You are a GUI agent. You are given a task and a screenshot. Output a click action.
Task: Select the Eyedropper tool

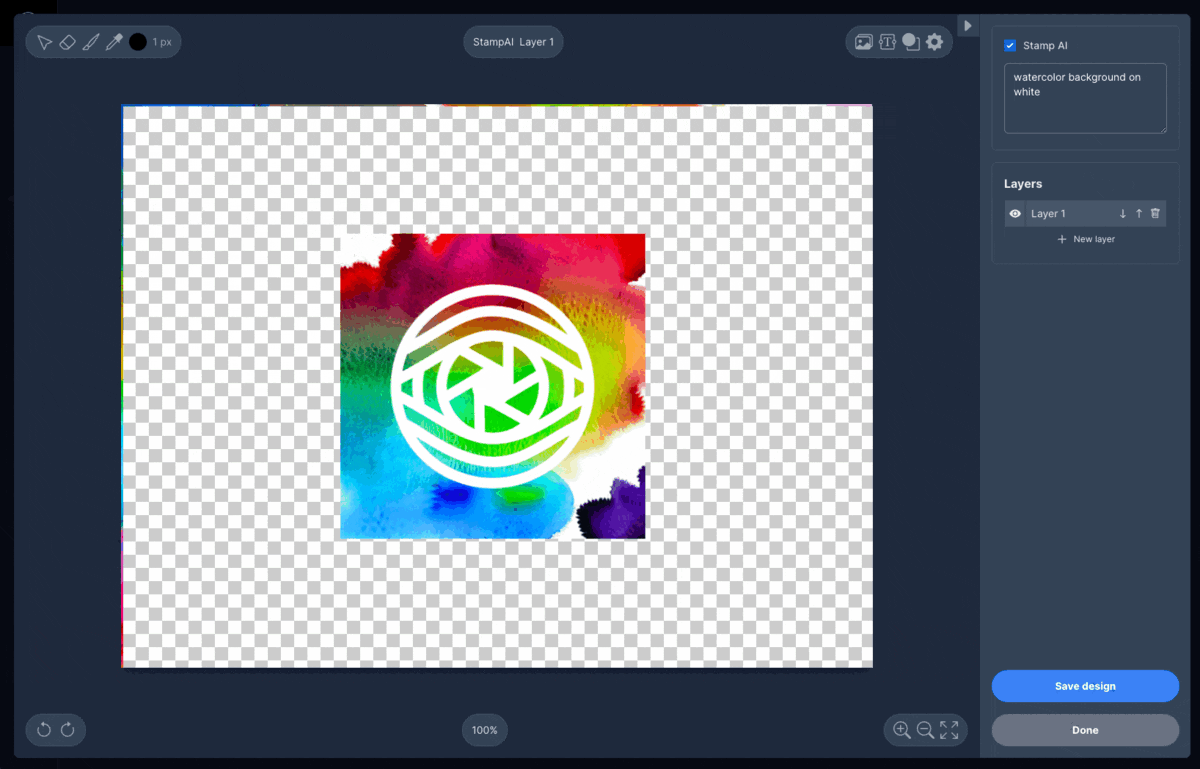click(x=114, y=42)
